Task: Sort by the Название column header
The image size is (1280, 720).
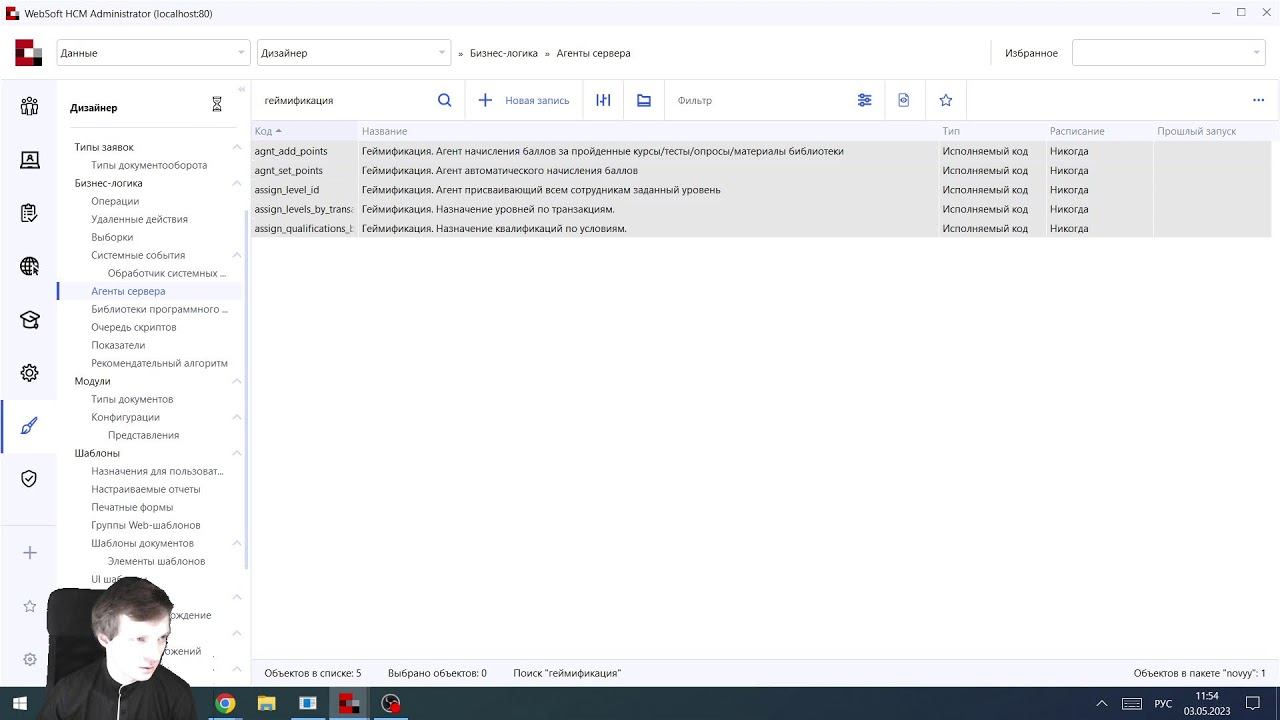Action: coord(648,131)
